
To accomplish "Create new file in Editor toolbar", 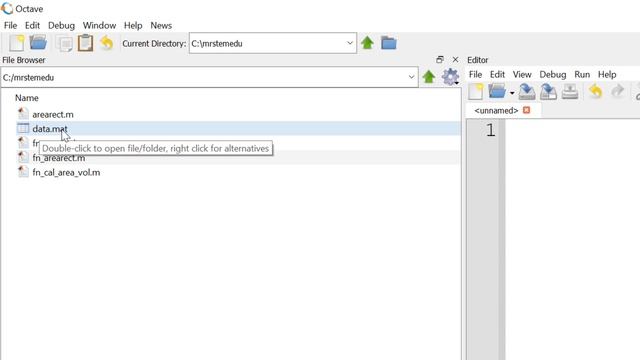I will [476, 91].
